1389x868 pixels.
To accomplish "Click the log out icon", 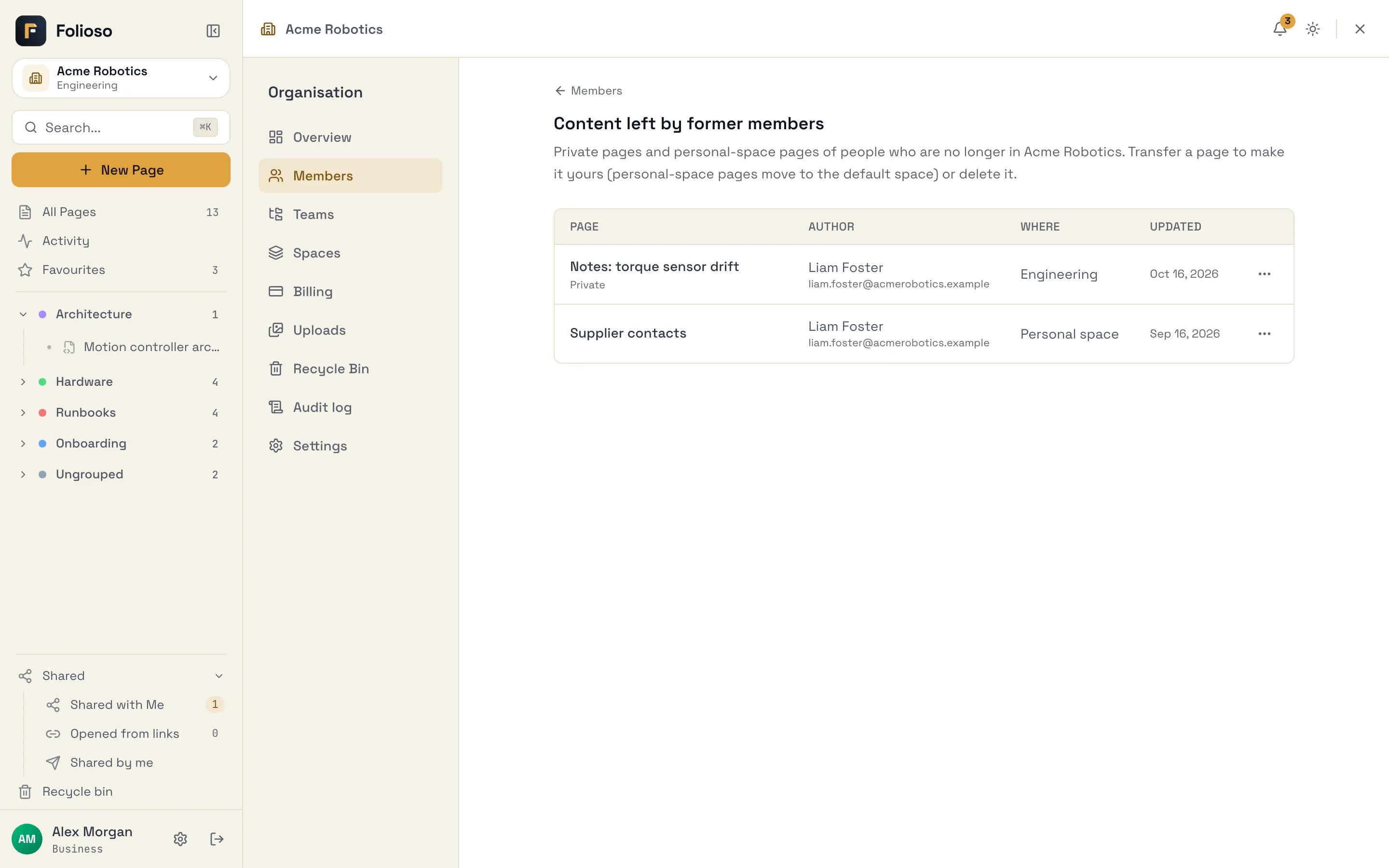I will (217, 839).
